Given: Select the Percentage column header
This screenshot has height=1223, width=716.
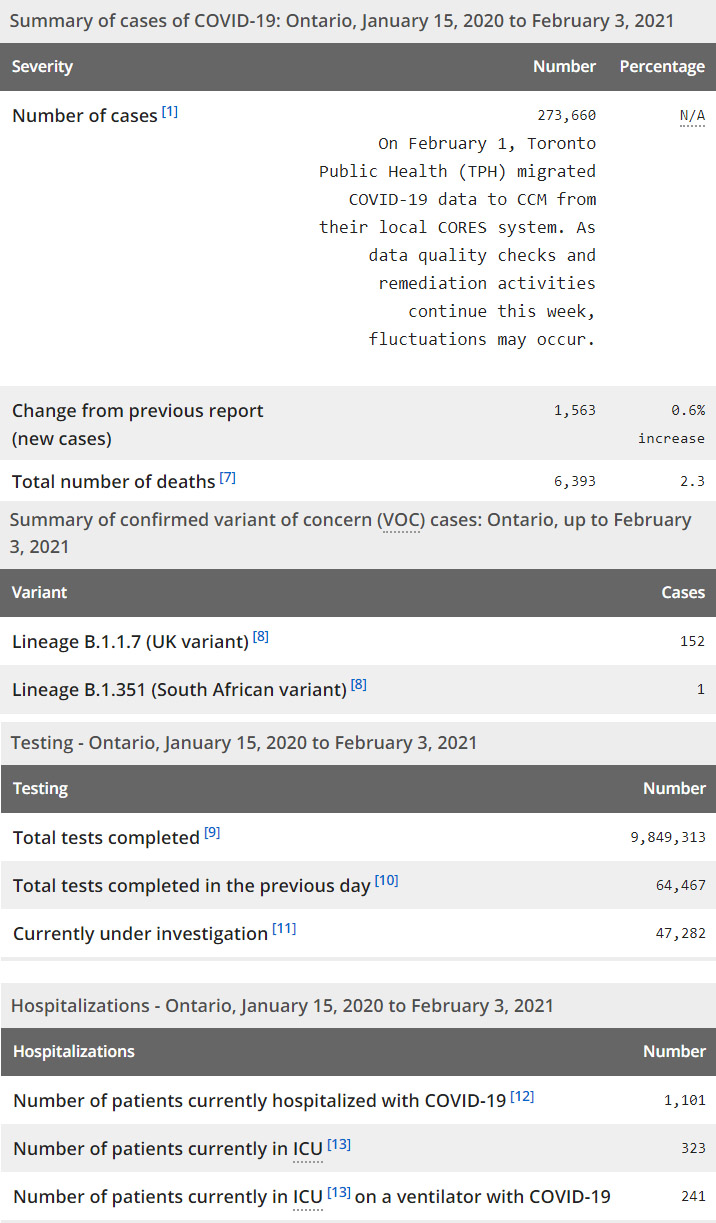Looking at the screenshot, I should point(662,67).
